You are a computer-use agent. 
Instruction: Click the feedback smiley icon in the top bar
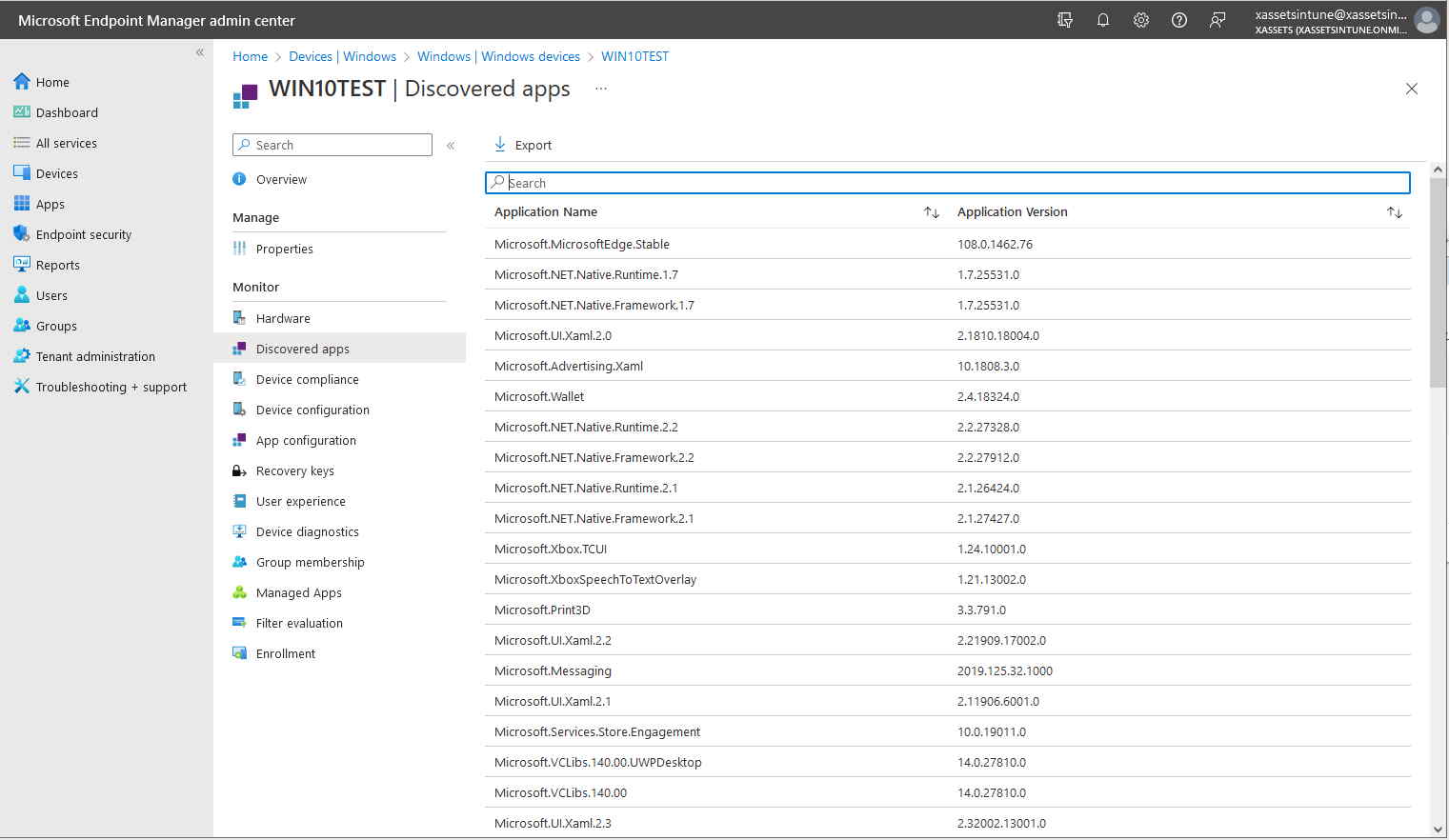point(1217,19)
